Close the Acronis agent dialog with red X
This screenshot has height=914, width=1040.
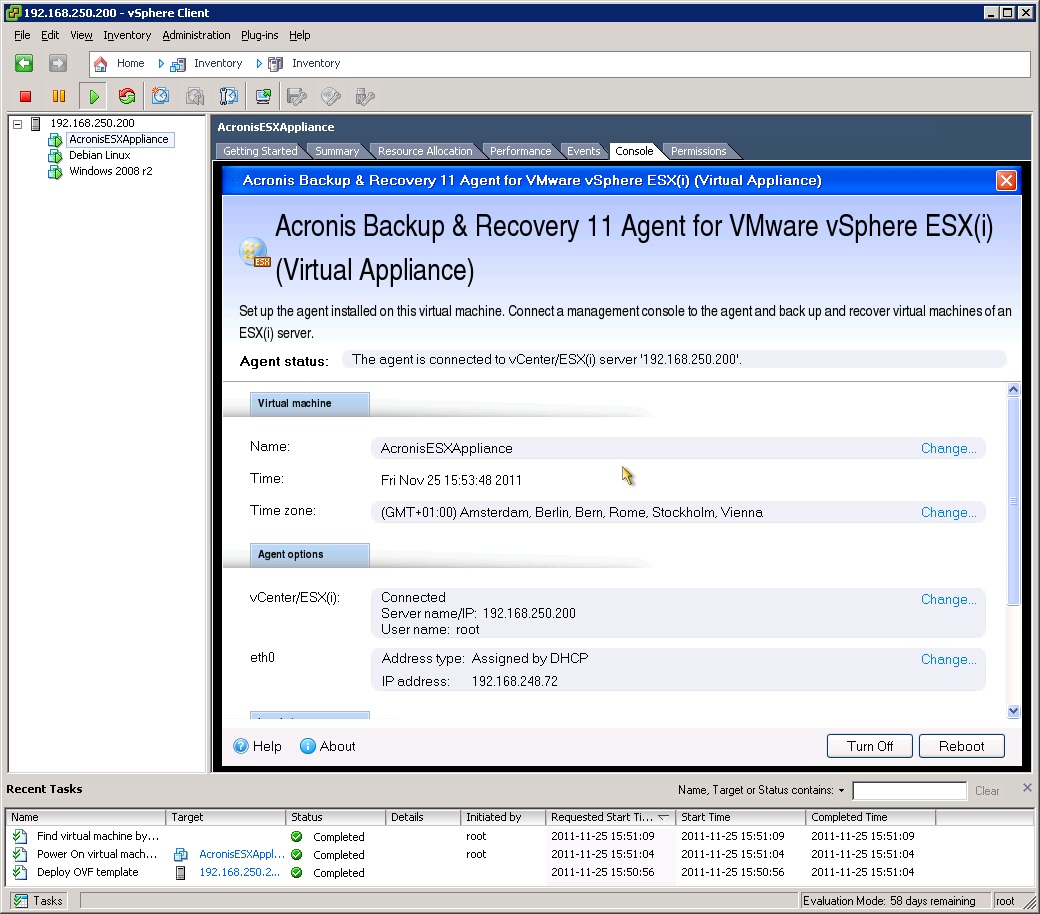tap(1006, 180)
